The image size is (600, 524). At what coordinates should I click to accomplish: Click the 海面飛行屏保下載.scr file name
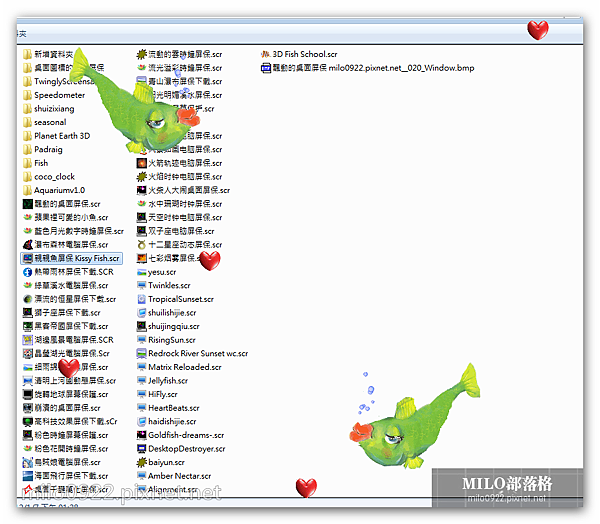click(x=71, y=476)
